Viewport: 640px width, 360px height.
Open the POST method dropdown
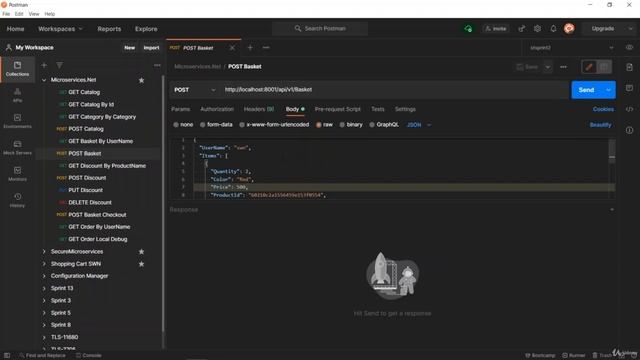pyautogui.click(x=195, y=90)
